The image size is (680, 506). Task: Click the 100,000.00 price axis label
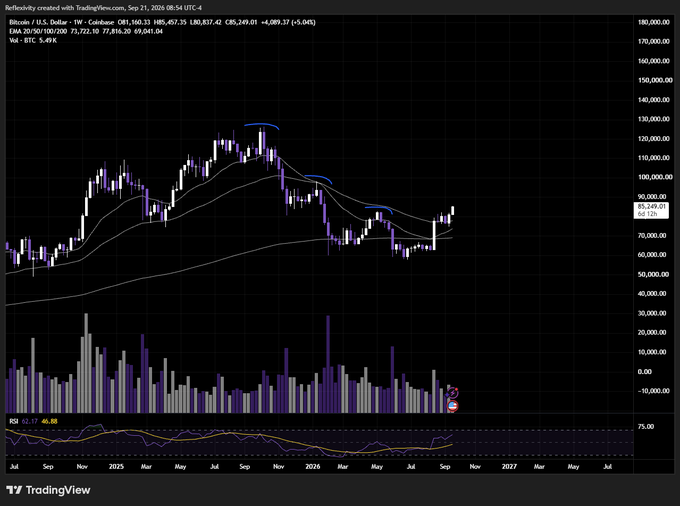[x=654, y=177]
